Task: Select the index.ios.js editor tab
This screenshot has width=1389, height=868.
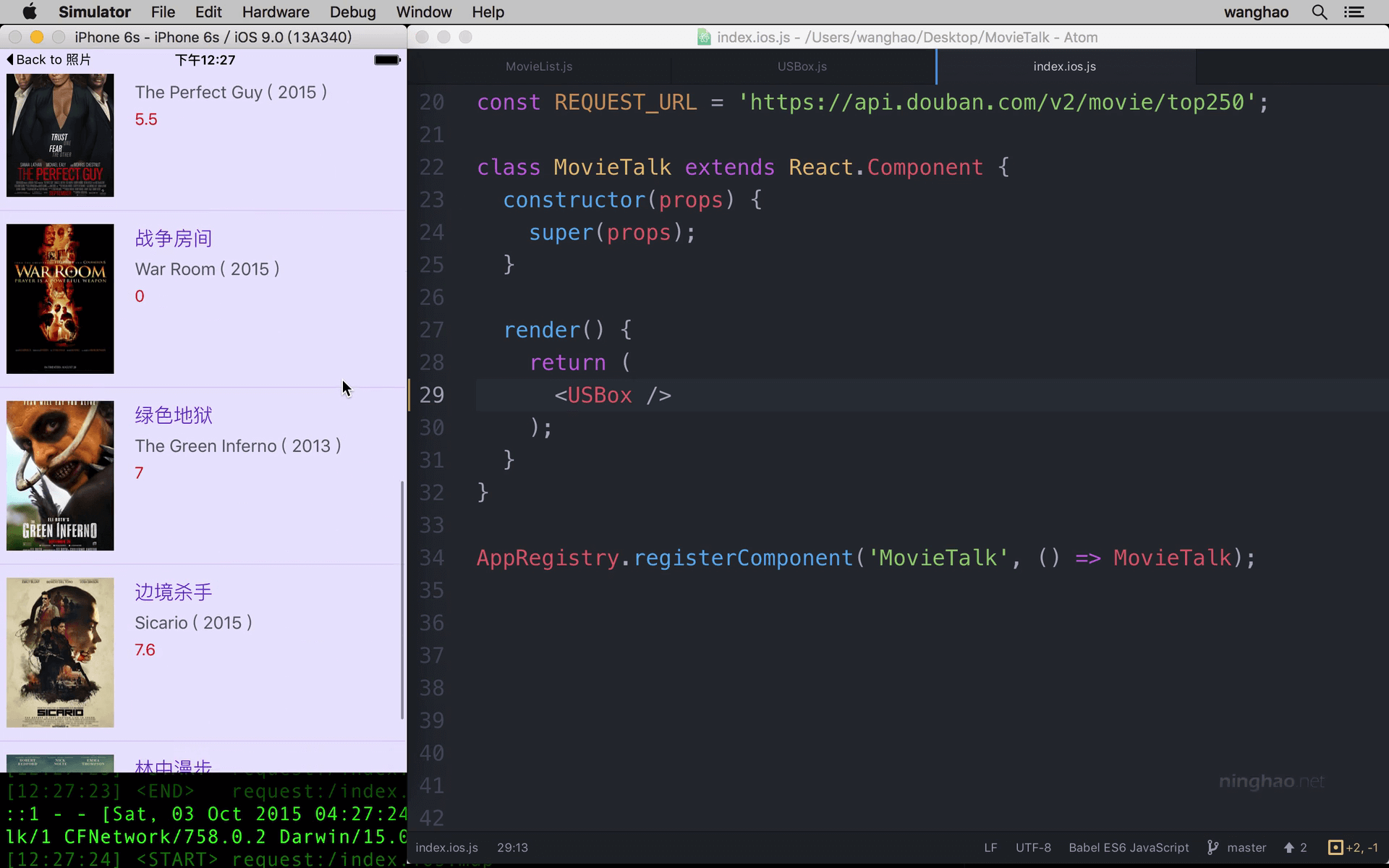Action: (1065, 67)
